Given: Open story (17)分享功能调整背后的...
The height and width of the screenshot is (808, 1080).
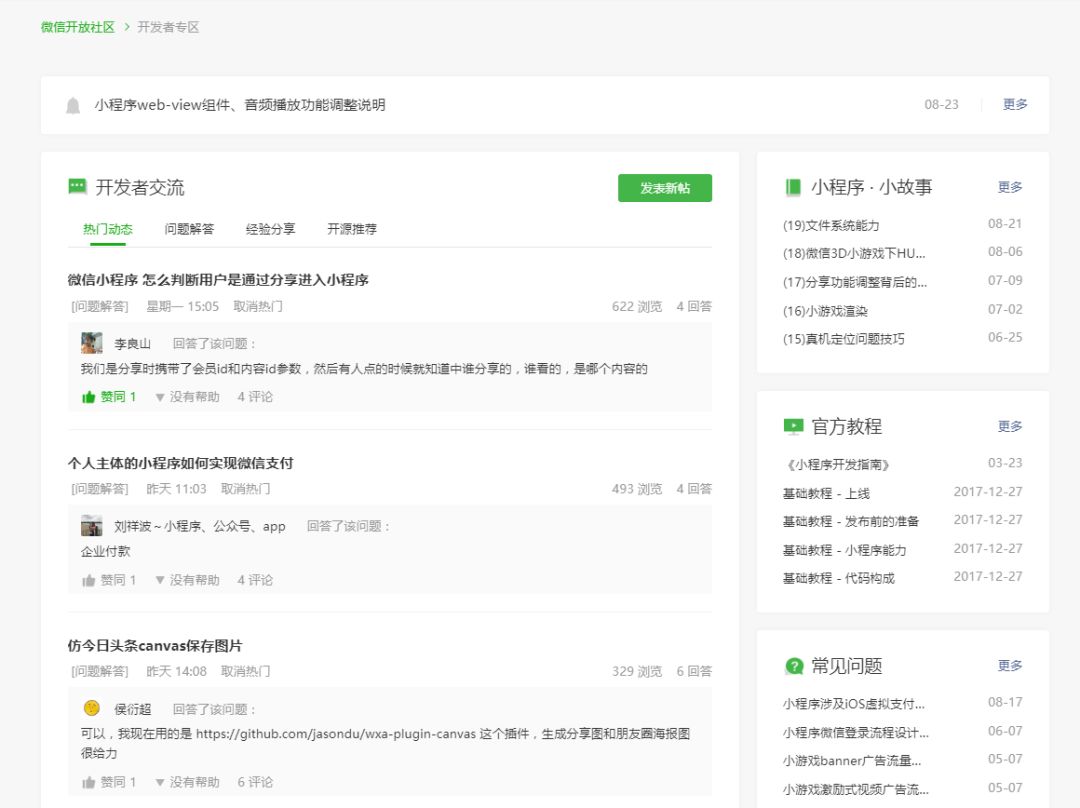Looking at the screenshot, I should coord(855,282).
